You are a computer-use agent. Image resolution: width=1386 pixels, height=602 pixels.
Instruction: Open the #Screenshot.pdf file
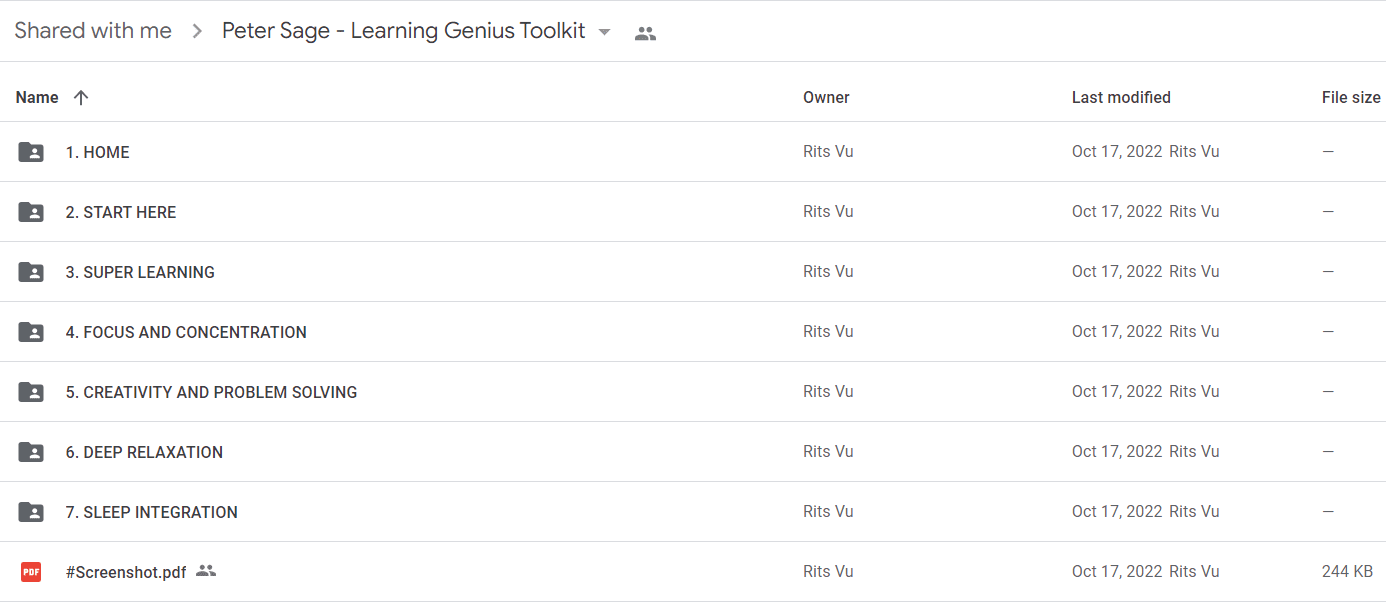(126, 572)
